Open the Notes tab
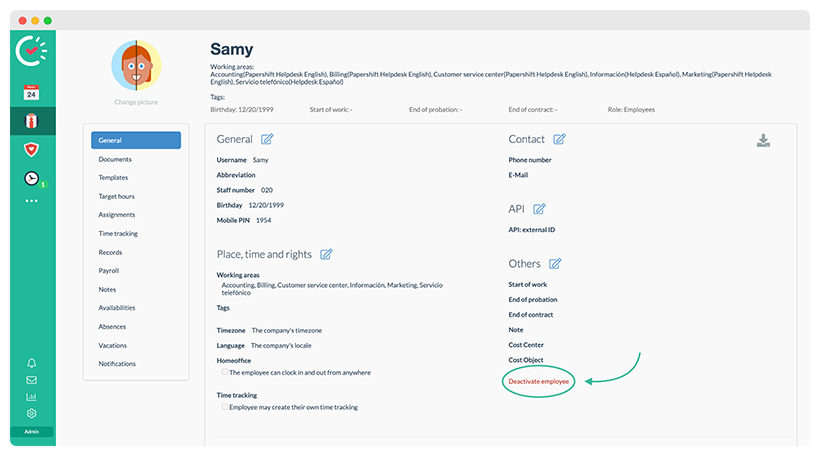Viewport: 820px width, 456px height. (107, 289)
